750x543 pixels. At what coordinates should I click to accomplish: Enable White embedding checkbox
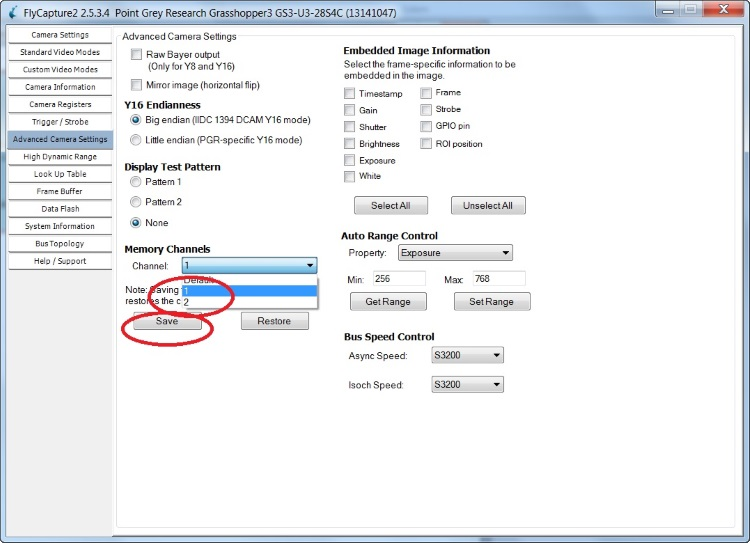(350, 177)
